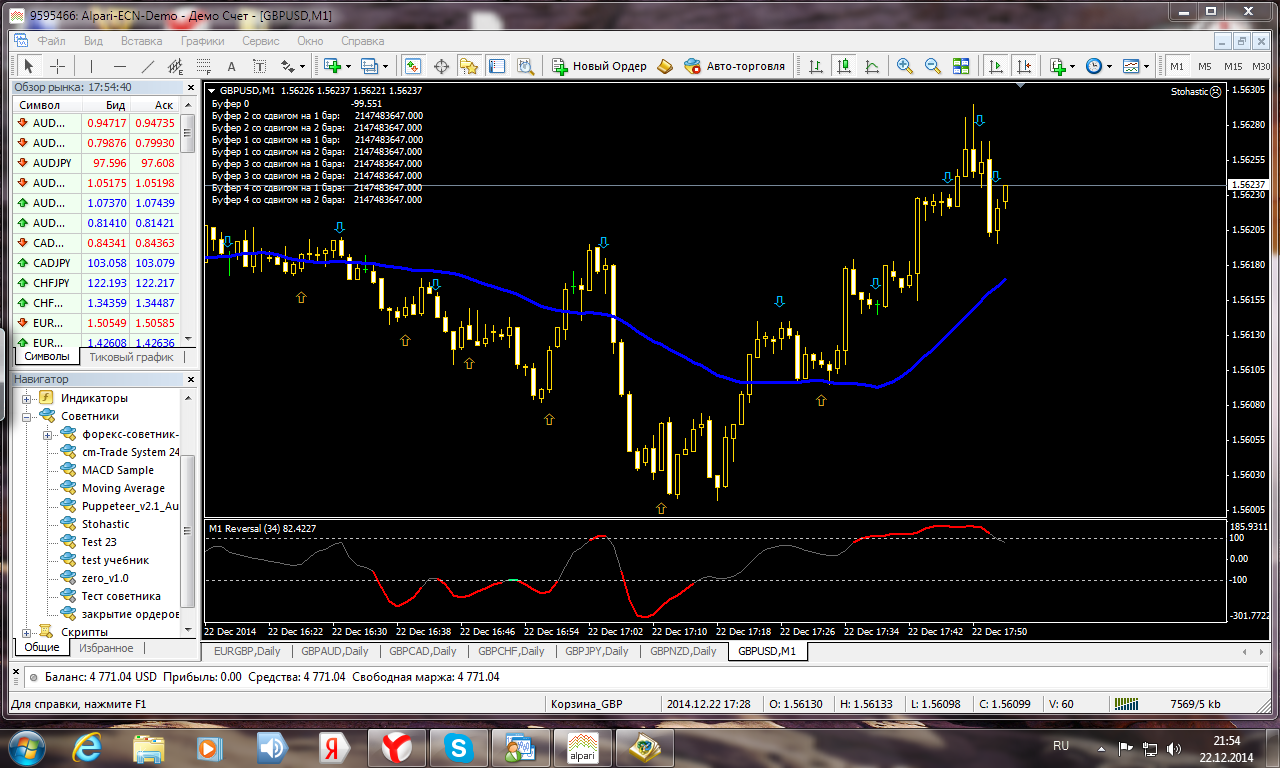Open dropdown arrow next to templates icon
Screen dimensions: 1280x768
pyautogui.click(x=1147, y=66)
